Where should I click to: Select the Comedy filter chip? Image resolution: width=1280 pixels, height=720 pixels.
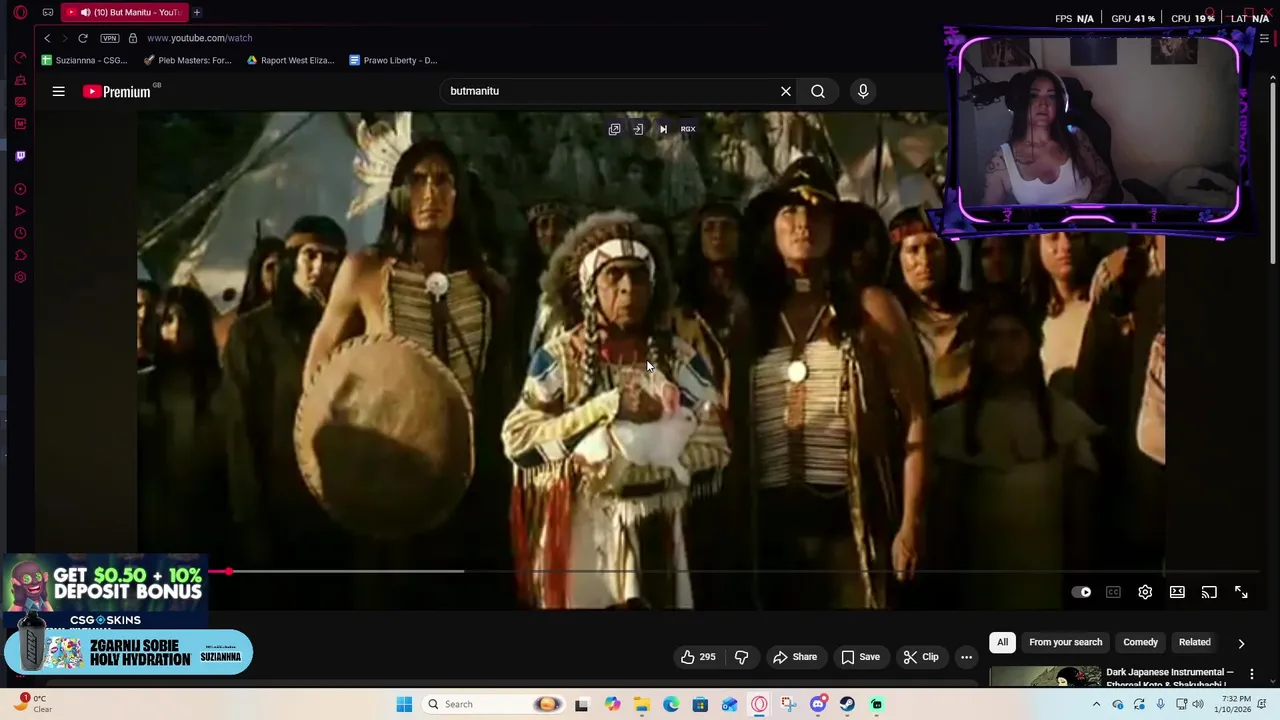pyautogui.click(x=1140, y=642)
